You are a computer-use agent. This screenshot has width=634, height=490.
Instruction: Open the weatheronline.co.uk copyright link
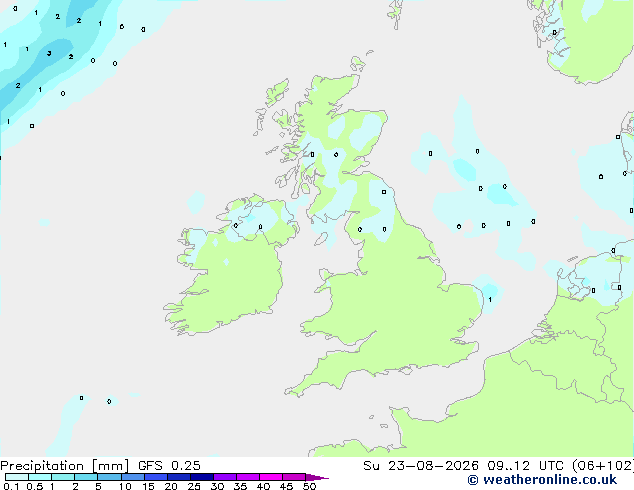[542, 480]
